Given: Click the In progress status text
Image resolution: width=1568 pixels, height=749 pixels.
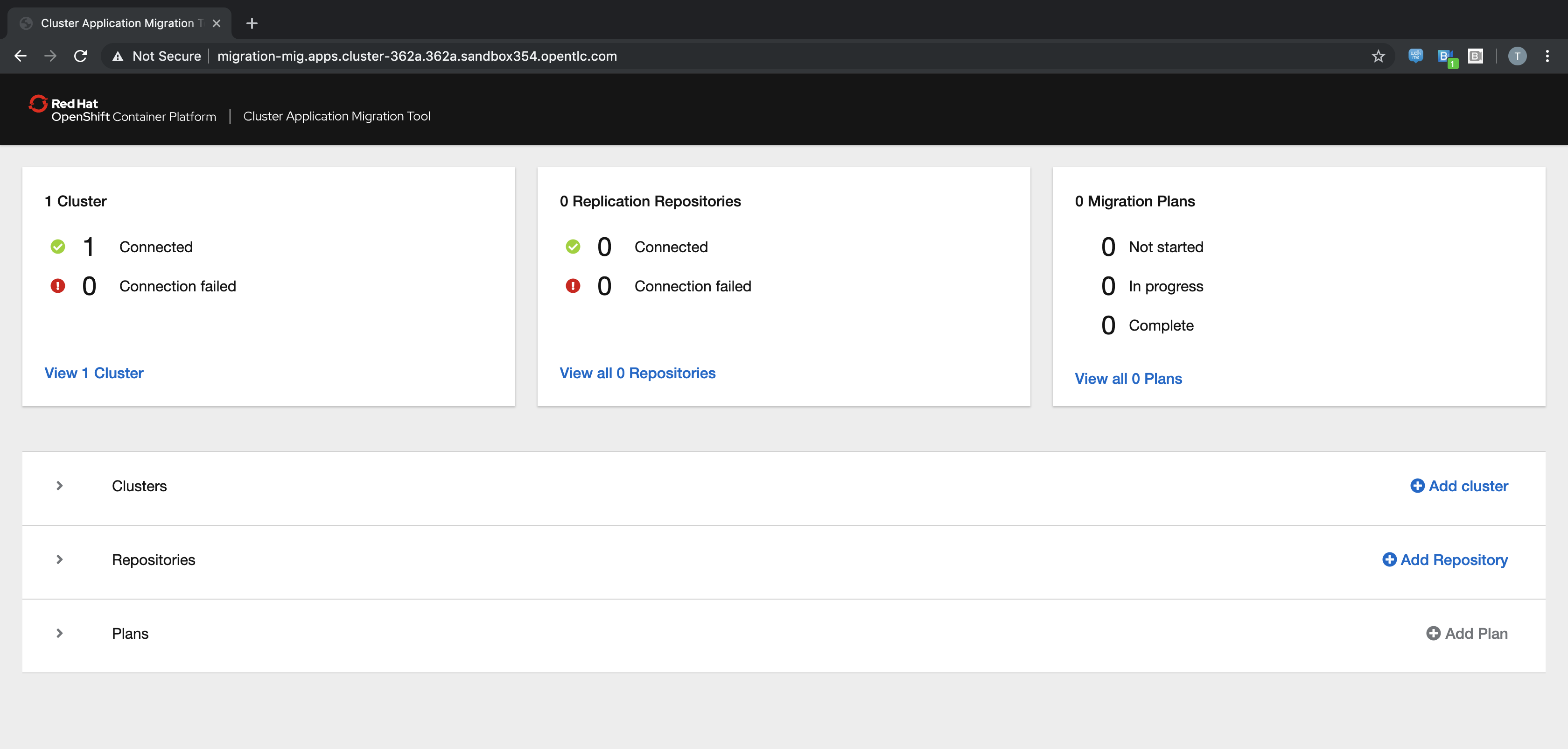Looking at the screenshot, I should click(x=1166, y=286).
